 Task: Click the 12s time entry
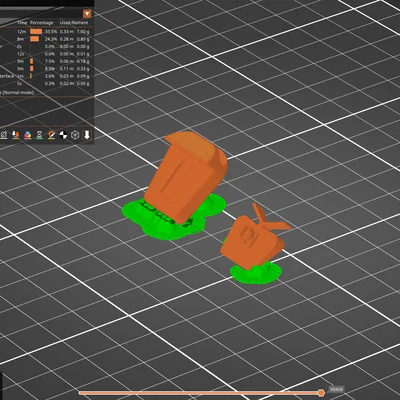(21, 54)
